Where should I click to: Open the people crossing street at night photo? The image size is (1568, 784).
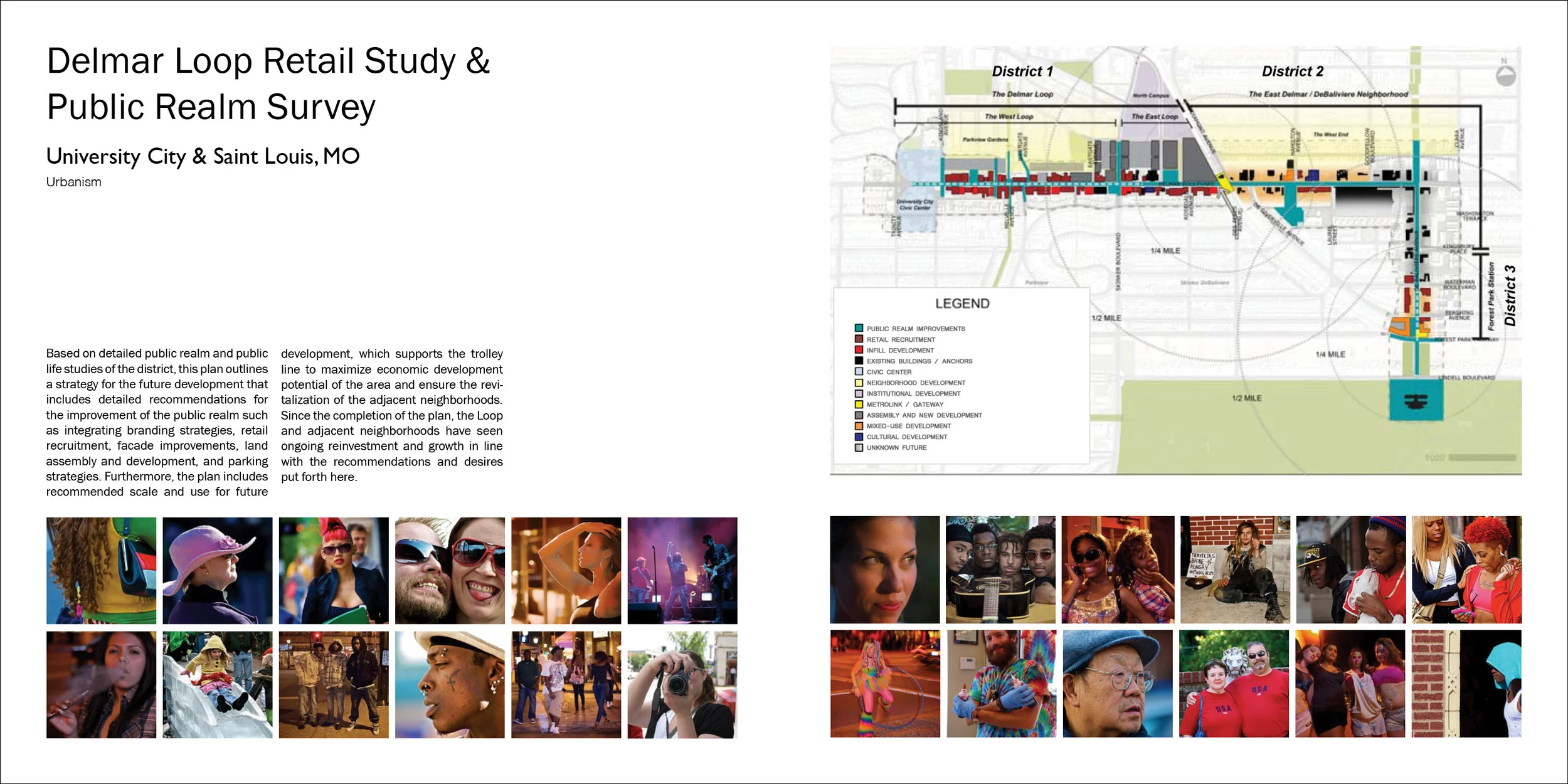pos(566,685)
